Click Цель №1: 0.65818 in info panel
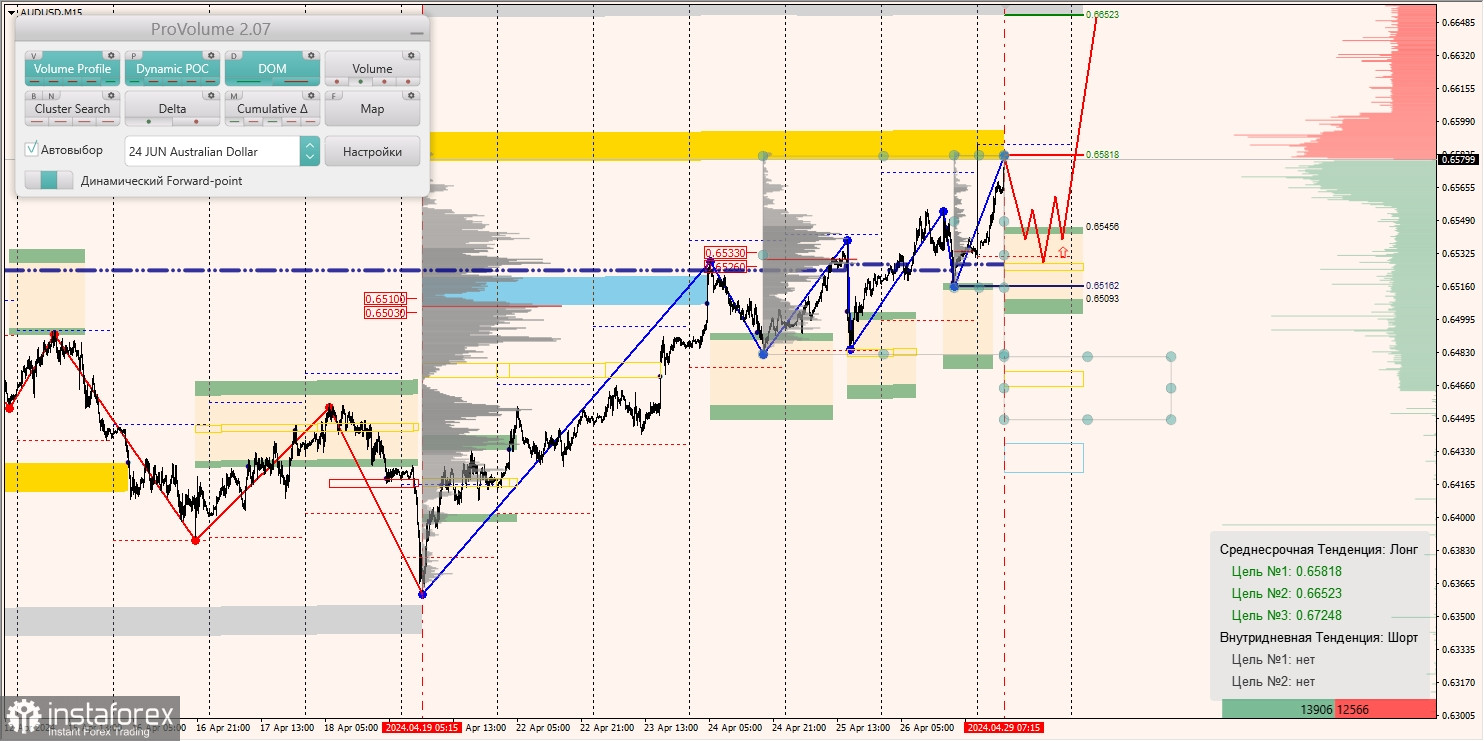The width and height of the screenshot is (1484, 741). pyautogui.click(x=1287, y=571)
